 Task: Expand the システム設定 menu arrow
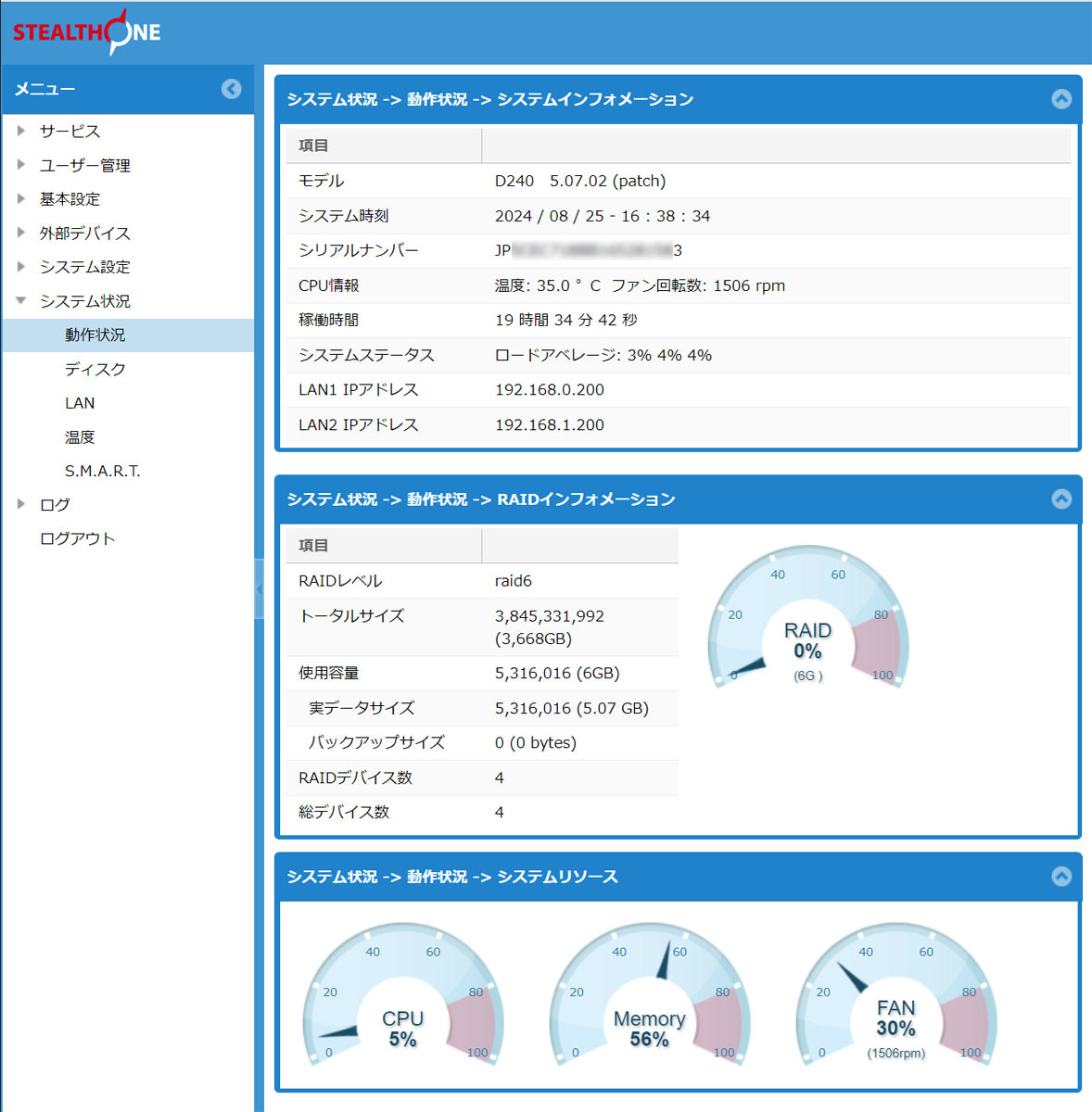21,267
